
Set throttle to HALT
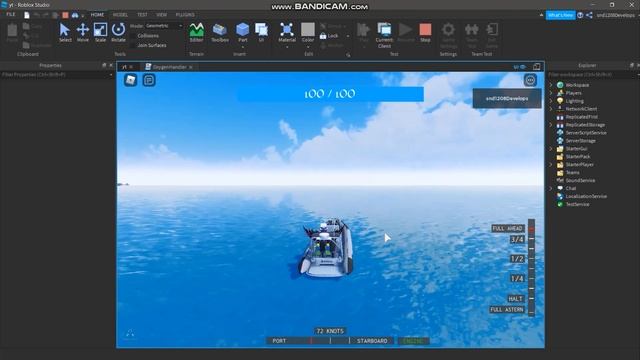516,299
